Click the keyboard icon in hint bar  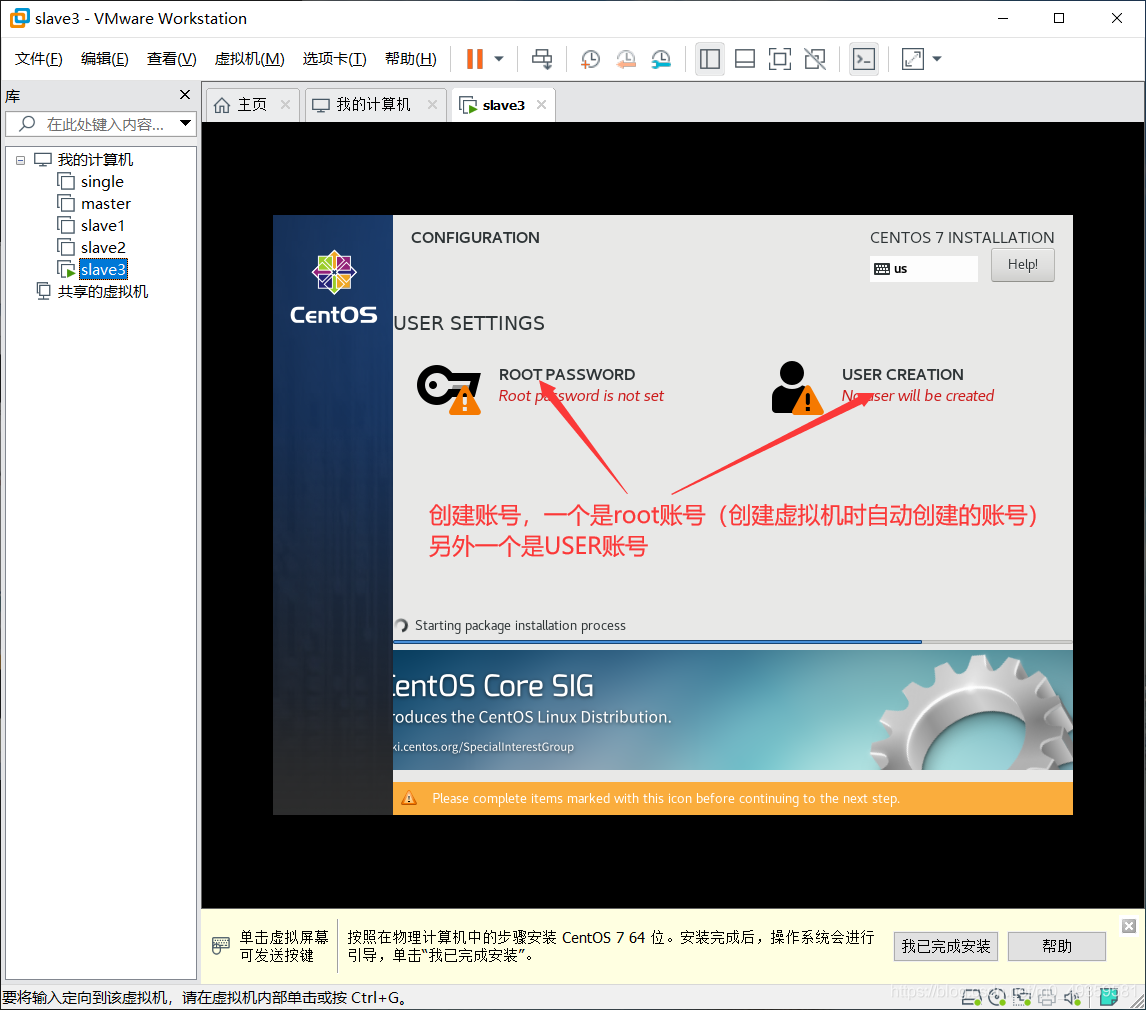coord(221,946)
